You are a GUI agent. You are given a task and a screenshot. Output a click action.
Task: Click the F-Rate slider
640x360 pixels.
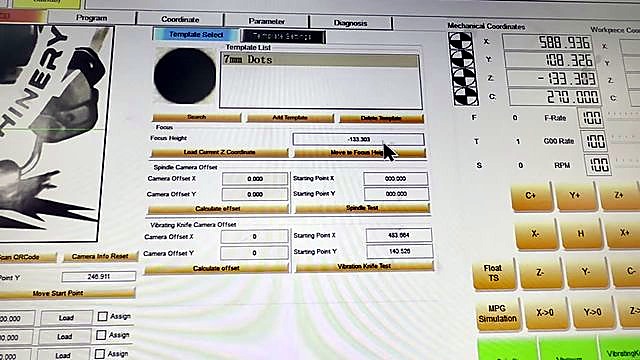click(623, 115)
